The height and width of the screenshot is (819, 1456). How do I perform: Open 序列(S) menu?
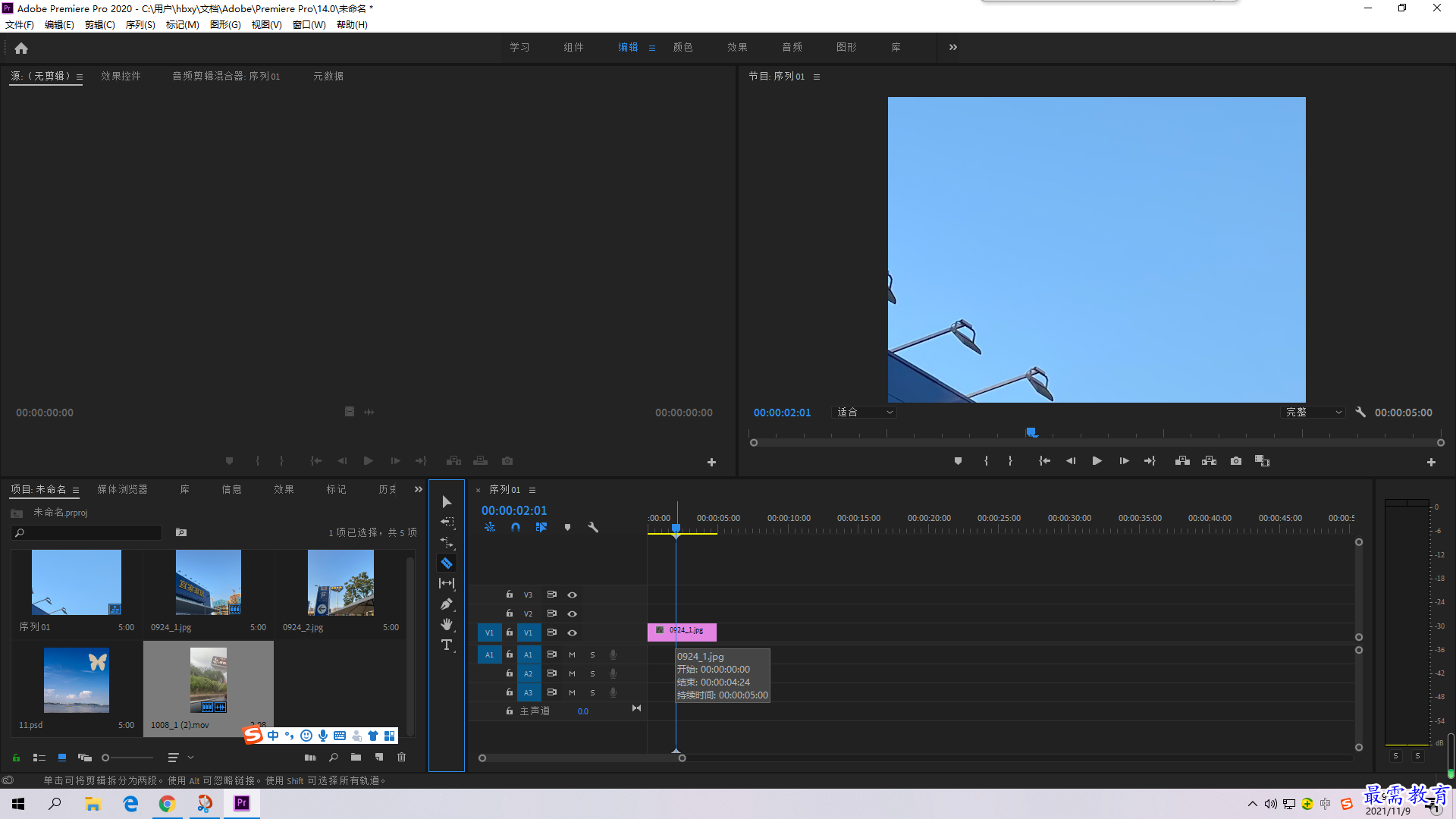tap(140, 25)
